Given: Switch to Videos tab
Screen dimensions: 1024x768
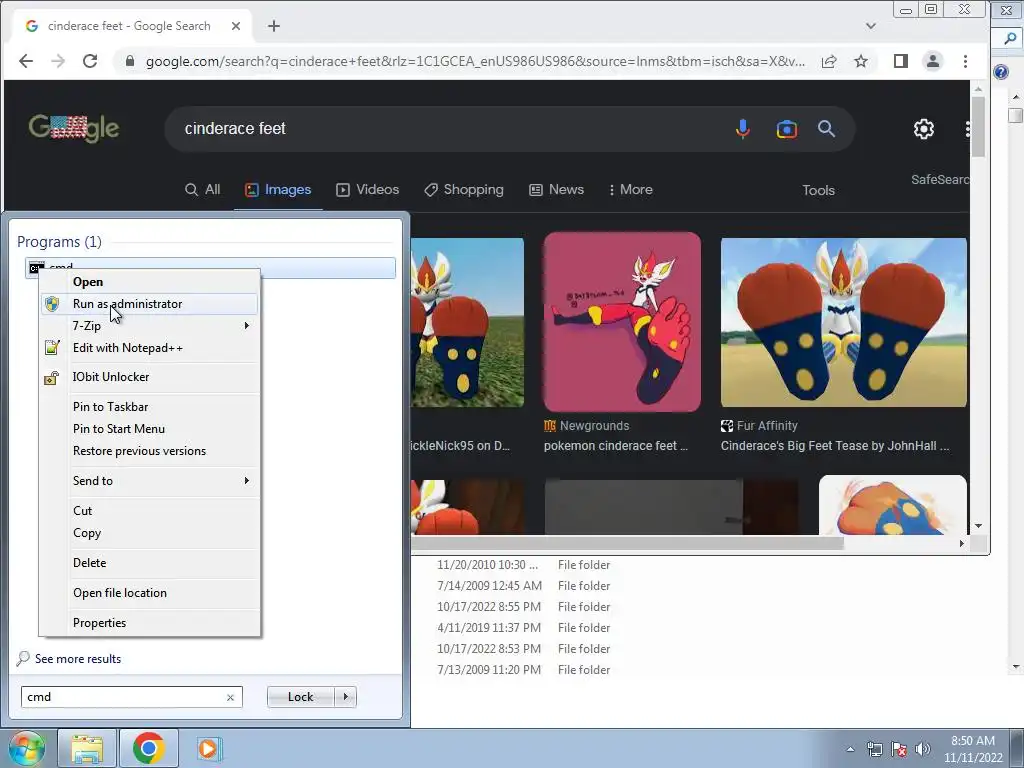Looking at the screenshot, I should (x=368, y=189).
